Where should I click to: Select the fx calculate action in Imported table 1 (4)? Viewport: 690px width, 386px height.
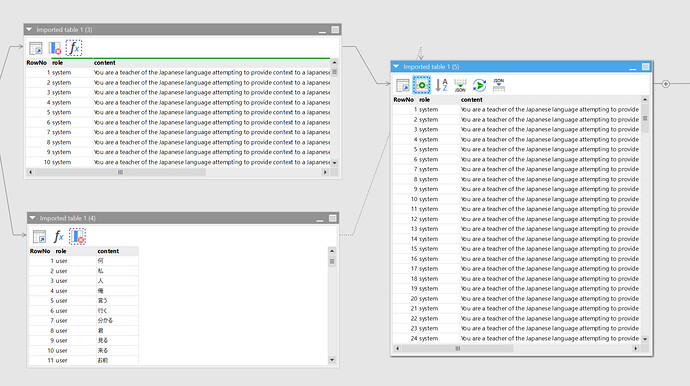tap(58, 237)
